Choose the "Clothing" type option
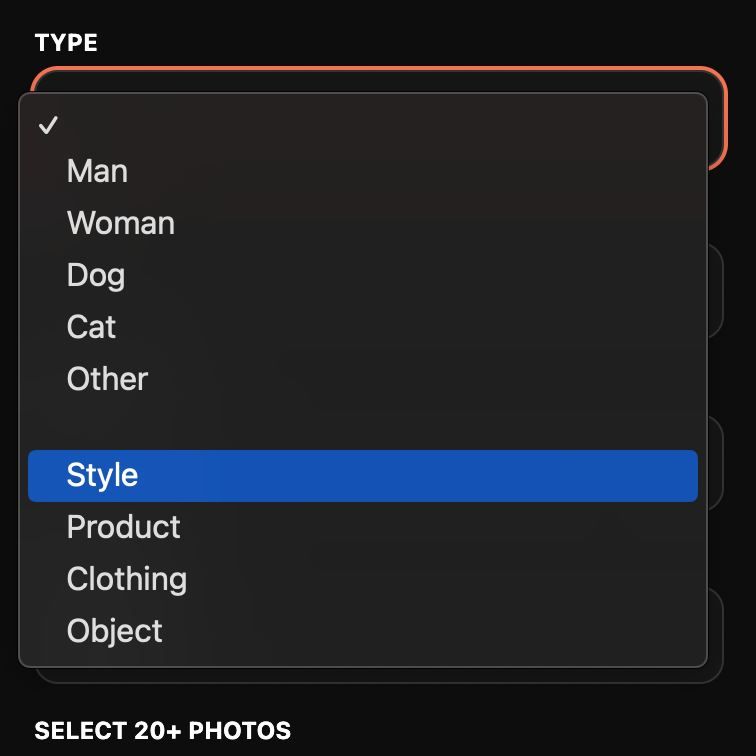Image resolution: width=756 pixels, height=756 pixels. [126, 579]
